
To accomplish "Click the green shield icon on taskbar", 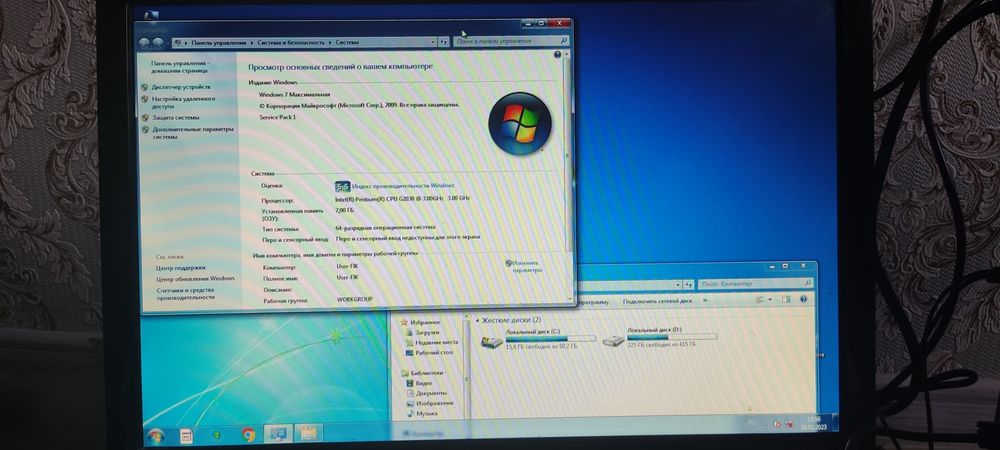I will point(217,435).
